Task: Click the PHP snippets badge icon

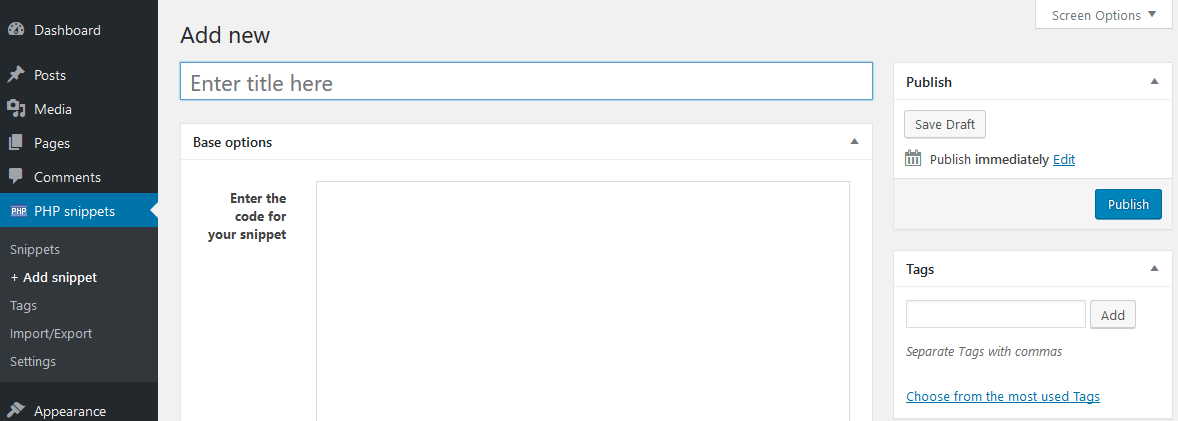Action: coord(18,211)
